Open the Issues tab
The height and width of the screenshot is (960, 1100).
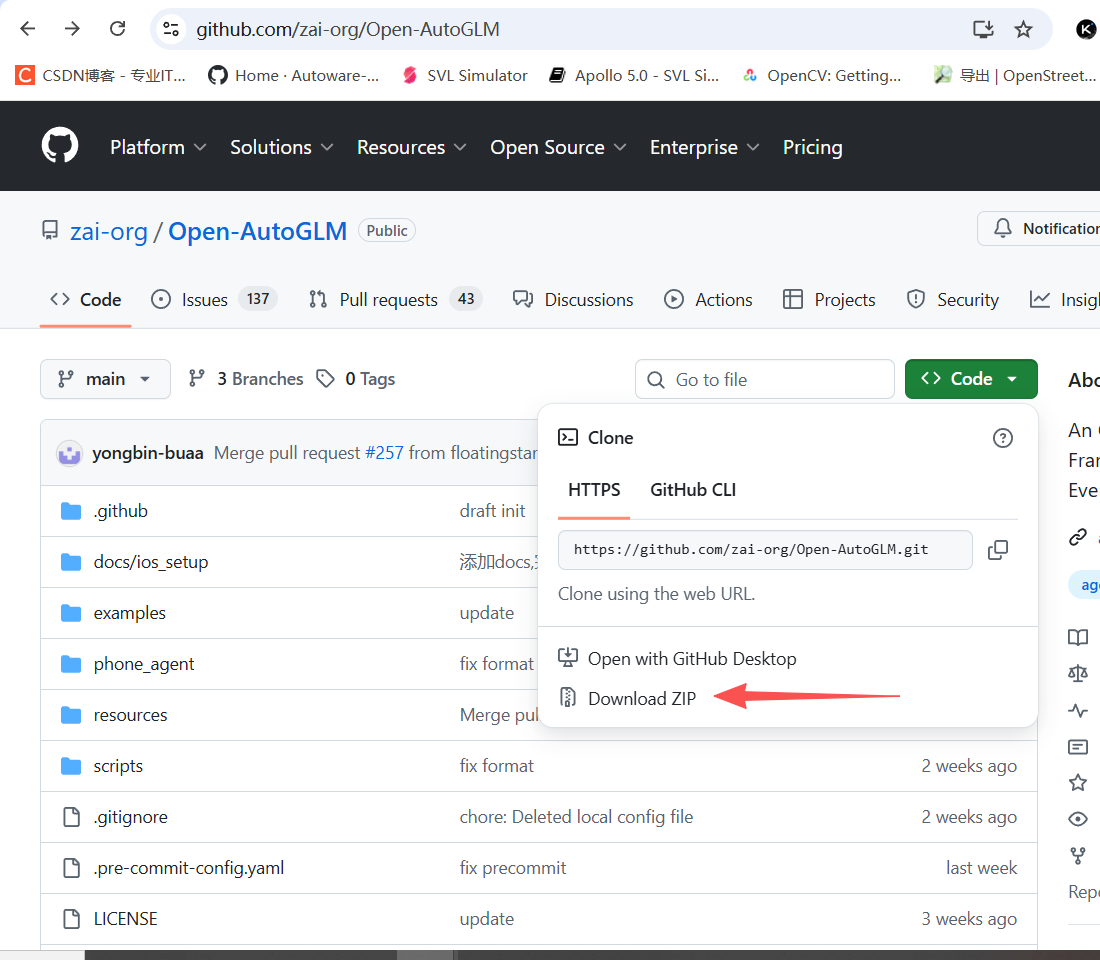coord(215,300)
